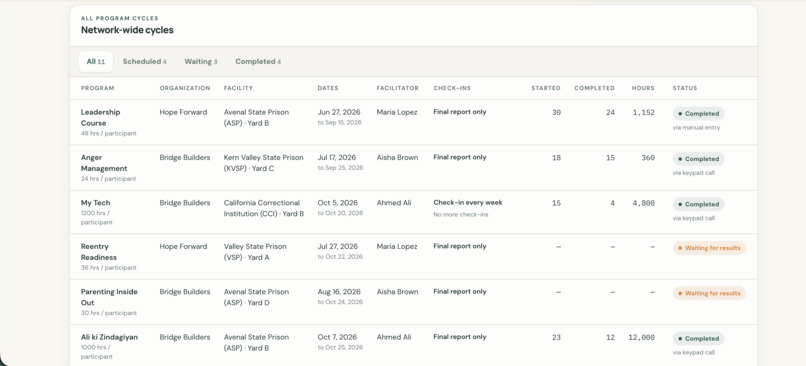Switch to the Scheduled 4 tab

pos(144,62)
